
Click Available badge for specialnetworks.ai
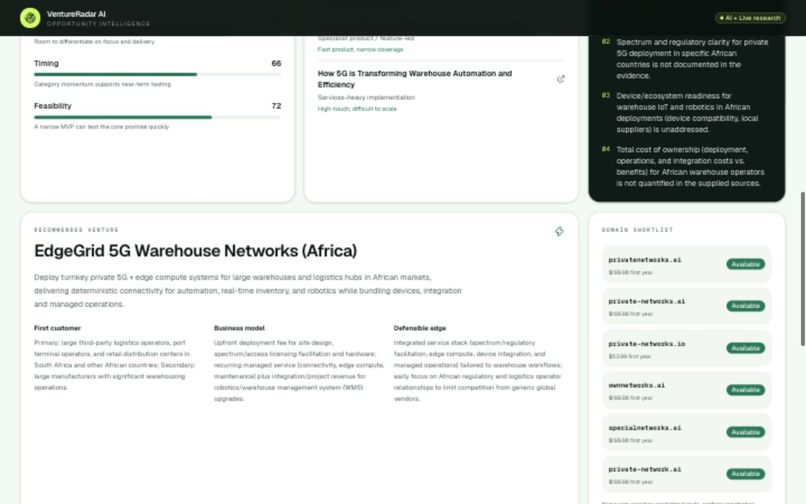pyautogui.click(x=745, y=432)
